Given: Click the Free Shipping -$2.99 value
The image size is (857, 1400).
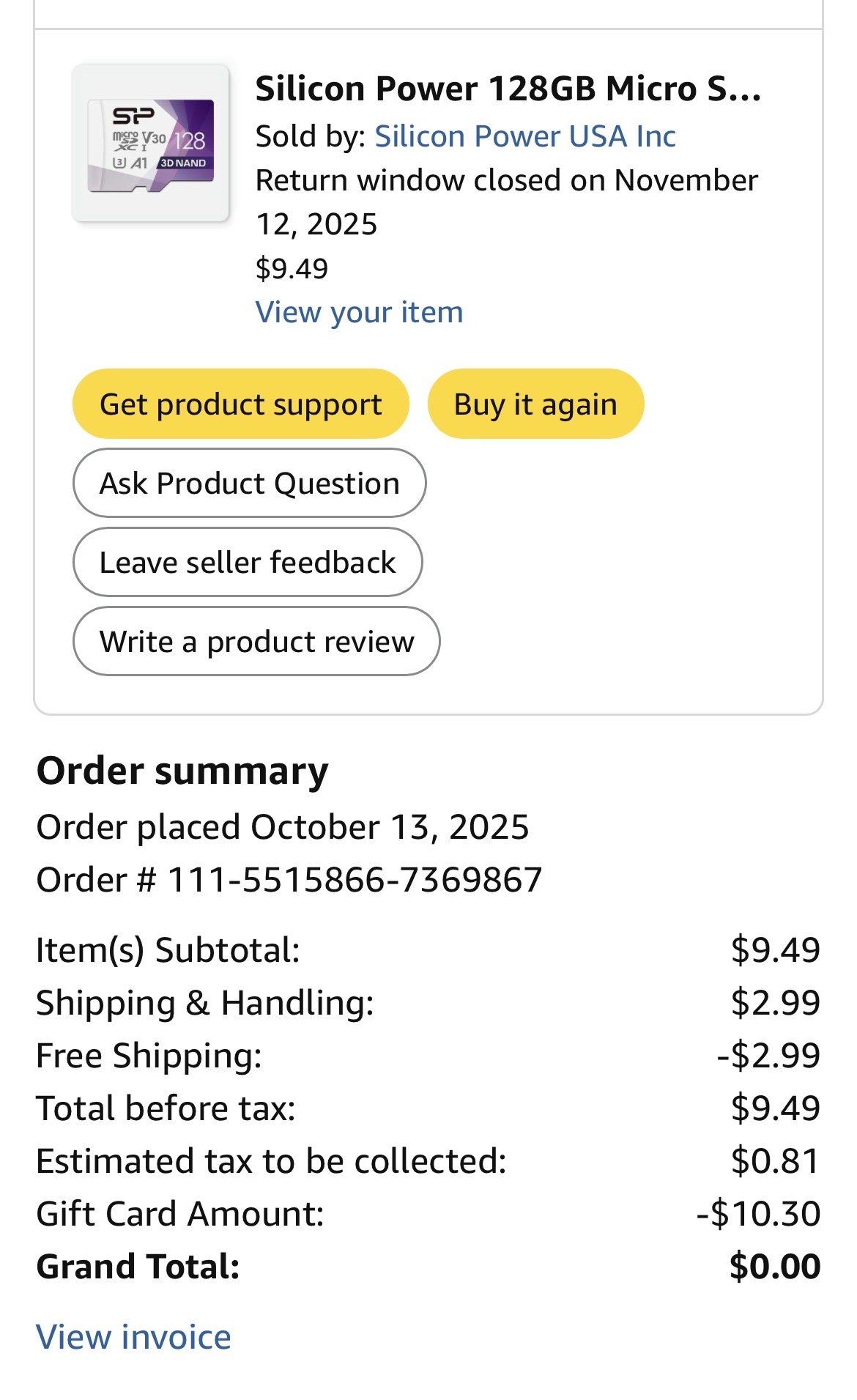Looking at the screenshot, I should pos(768,1056).
